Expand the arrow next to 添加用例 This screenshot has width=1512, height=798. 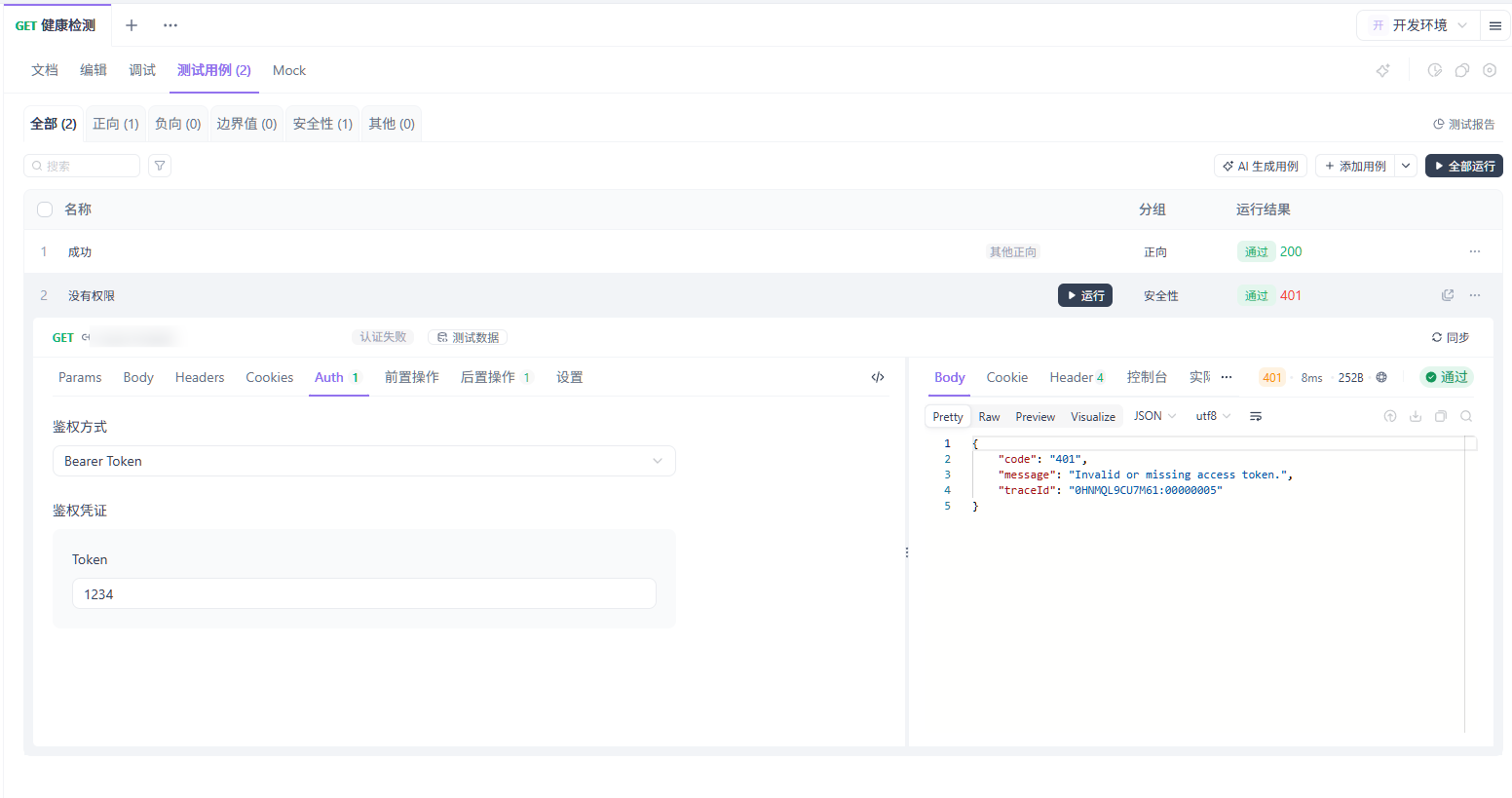coord(1406,166)
